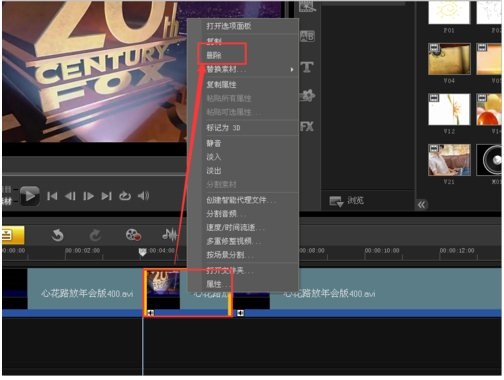Viewport: 504px width, 380px height.
Task: Select the V21 library thumbnail
Action: click(x=449, y=160)
